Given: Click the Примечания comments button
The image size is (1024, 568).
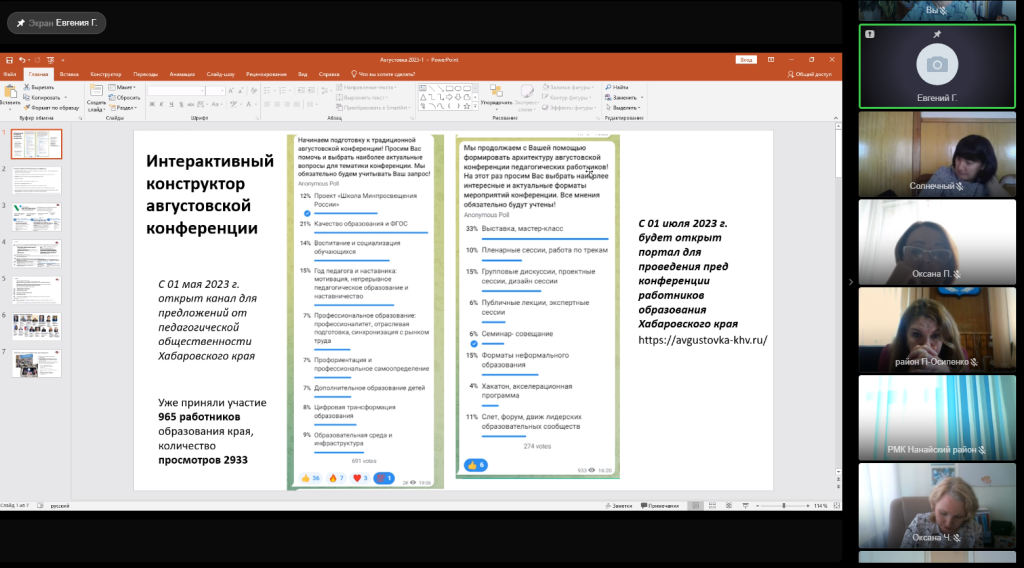Looking at the screenshot, I should (x=660, y=506).
